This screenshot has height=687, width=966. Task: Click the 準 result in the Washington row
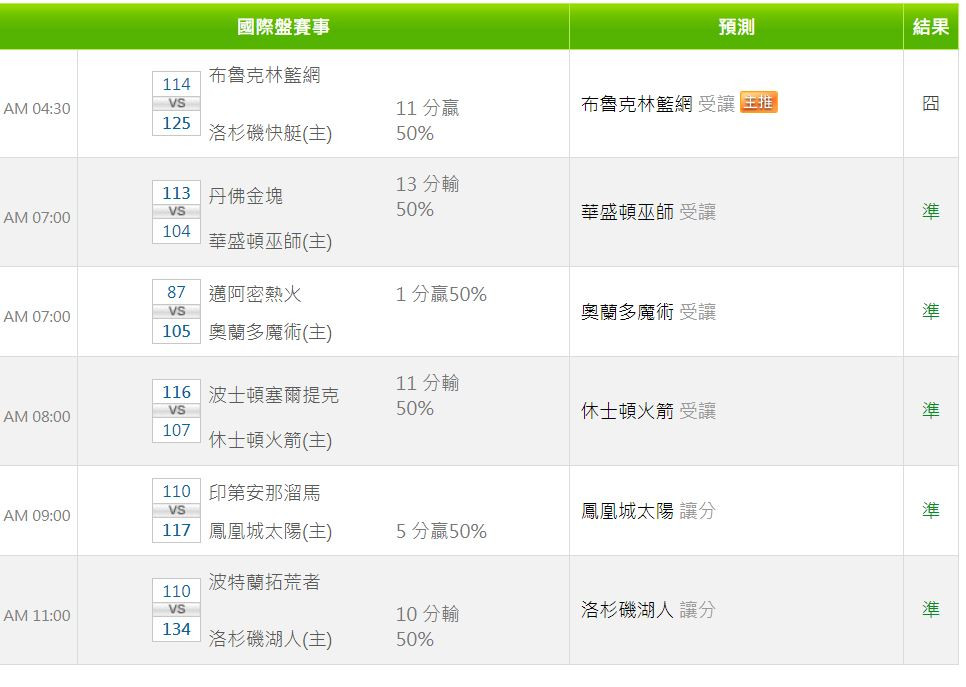tap(930, 211)
